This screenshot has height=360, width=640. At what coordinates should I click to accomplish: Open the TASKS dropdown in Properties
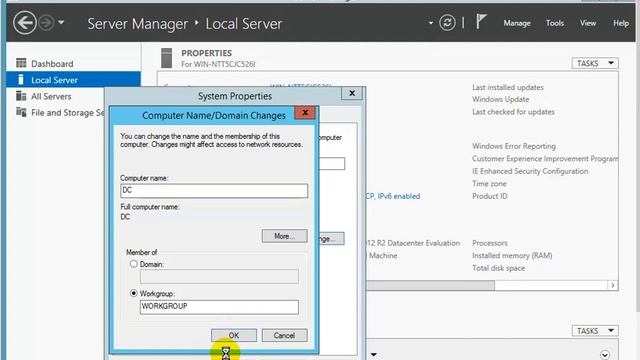tap(595, 63)
